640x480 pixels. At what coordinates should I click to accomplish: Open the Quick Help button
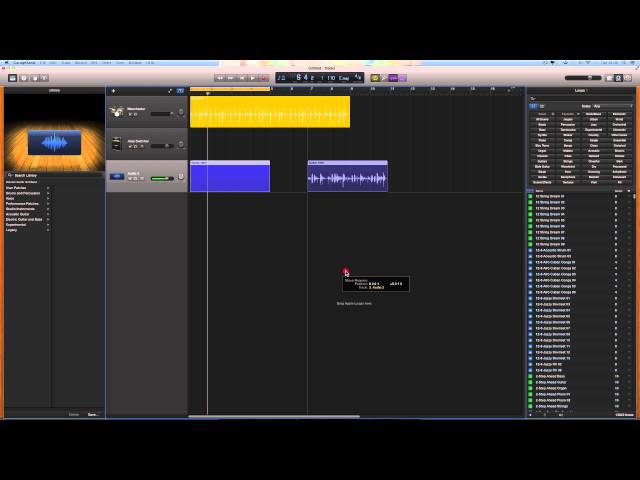click(x=24, y=78)
